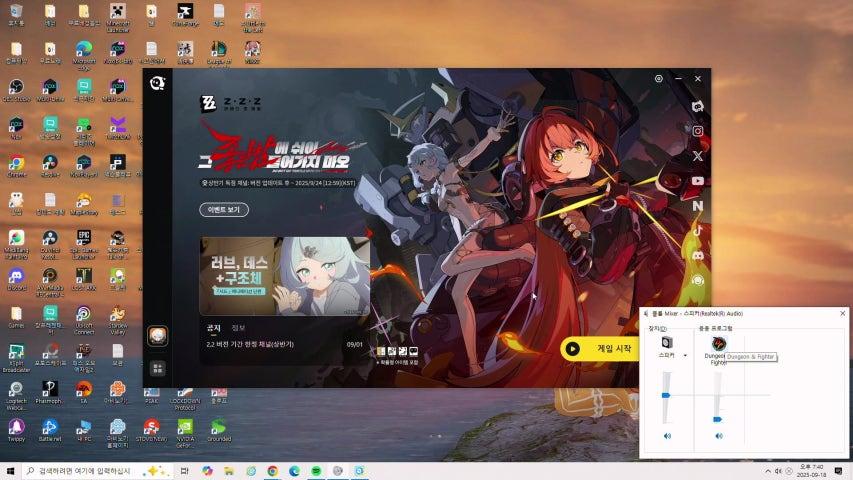Show hidden system tray icons

click(768, 471)
